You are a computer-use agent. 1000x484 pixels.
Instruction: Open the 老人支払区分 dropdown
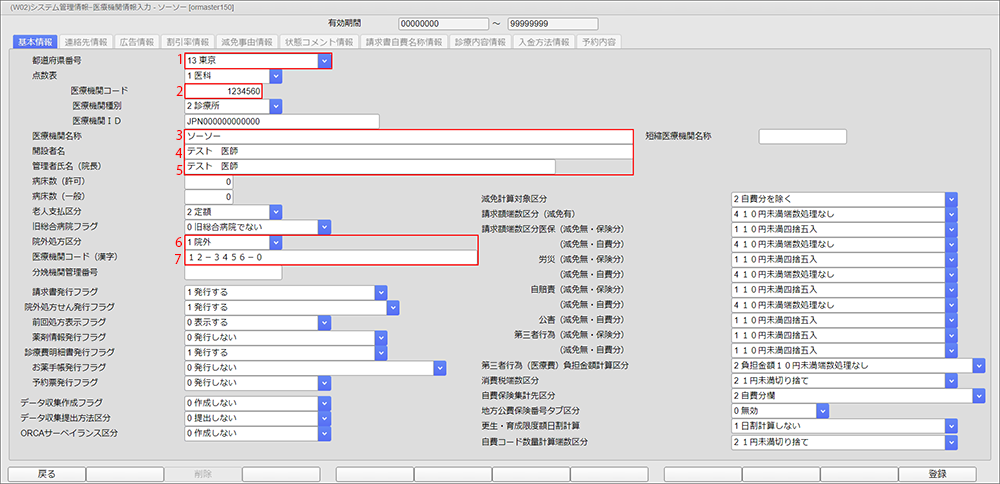tap(275, 212)
